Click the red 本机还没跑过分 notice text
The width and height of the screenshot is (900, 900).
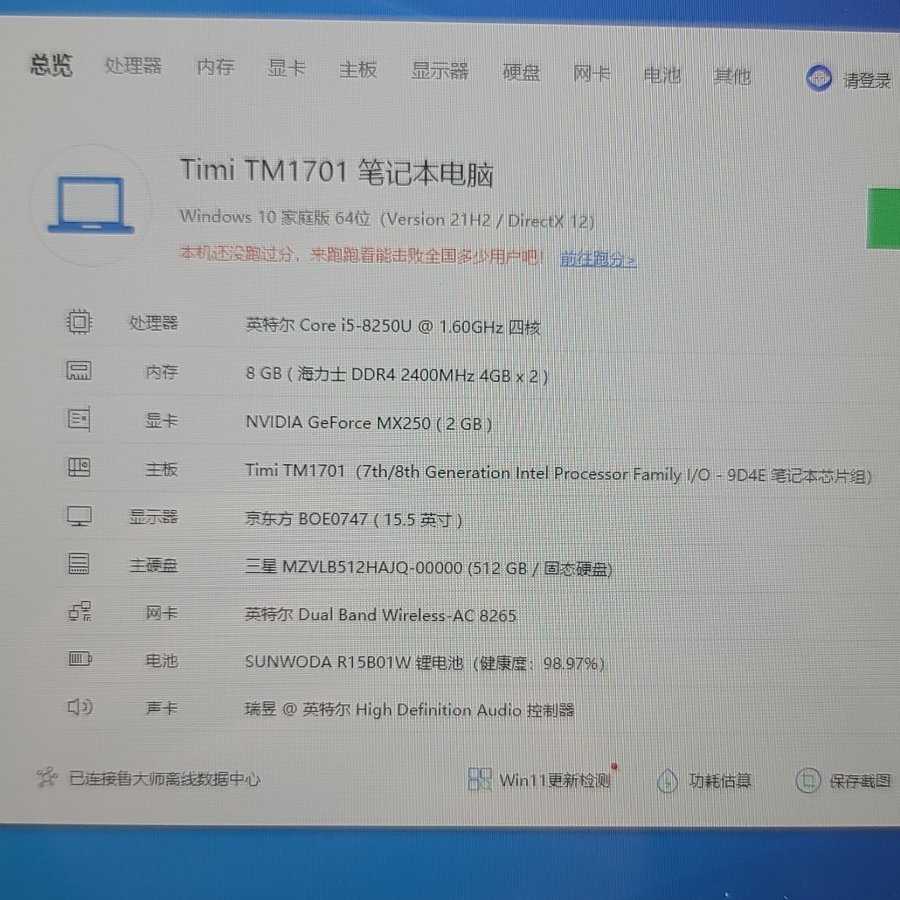pyautogui.click(x=361, y=255)
